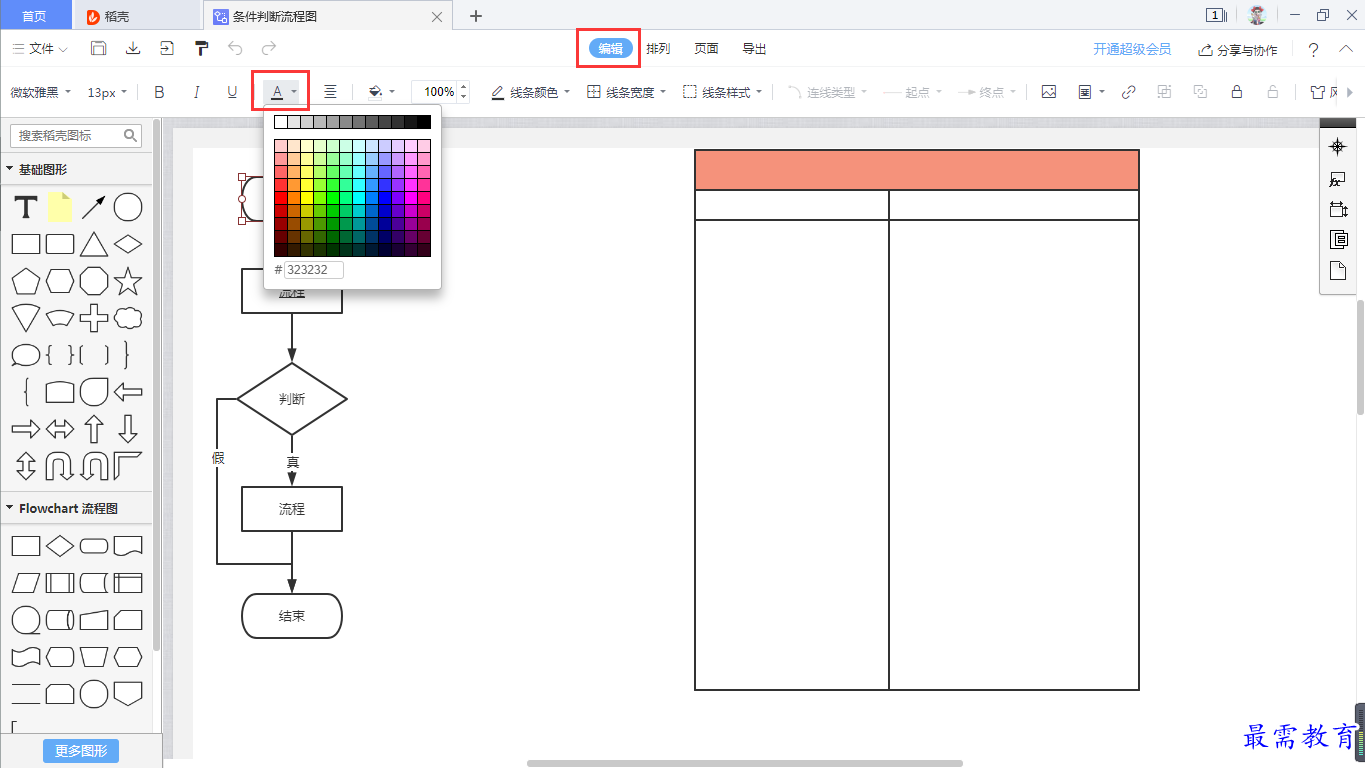Screen dimensions: 1365x768
Task: Click the insert link icon
Action: pyautogui.click(x=1128, y=92)
